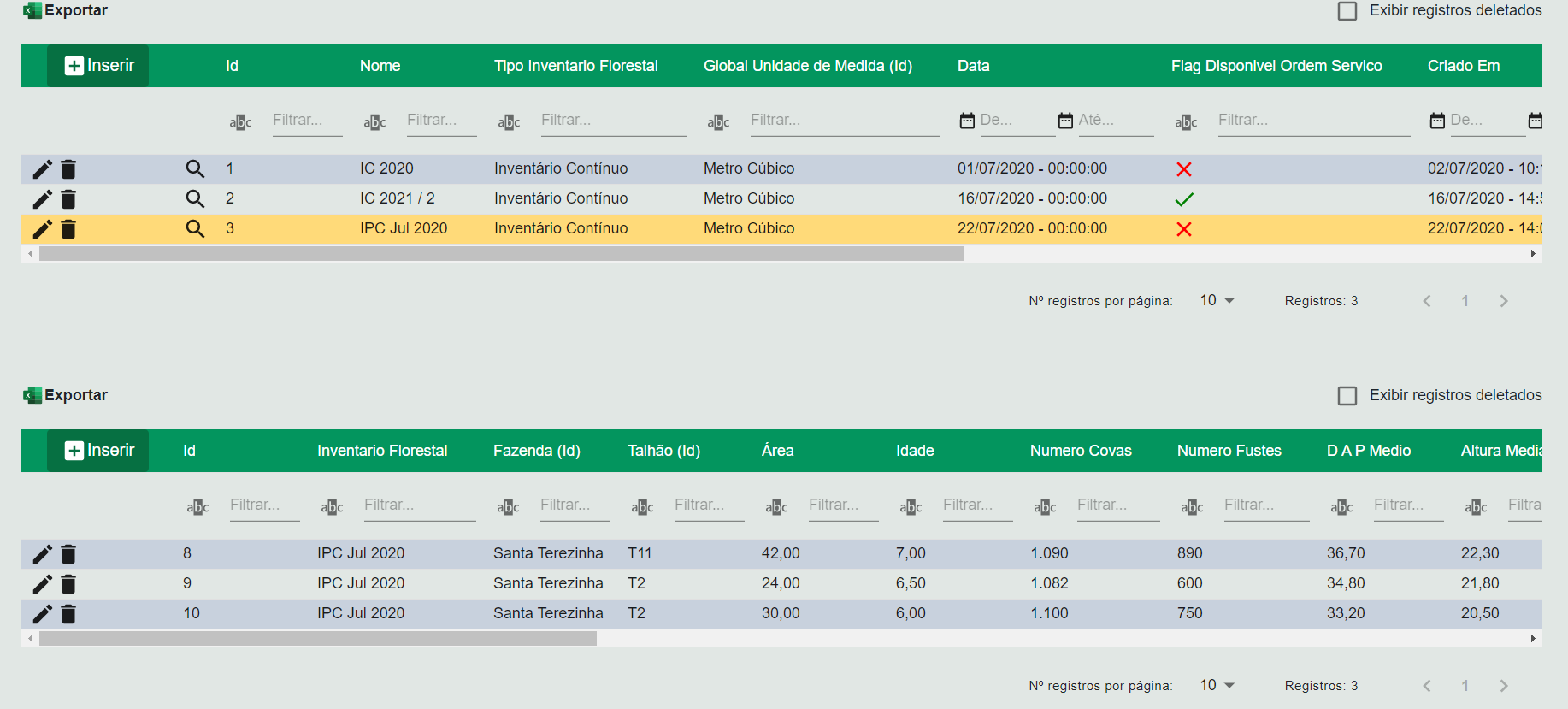Click the Excel icon in top Exportar
This screenshot has width=1568, height=709.
[x=32, y=10]
